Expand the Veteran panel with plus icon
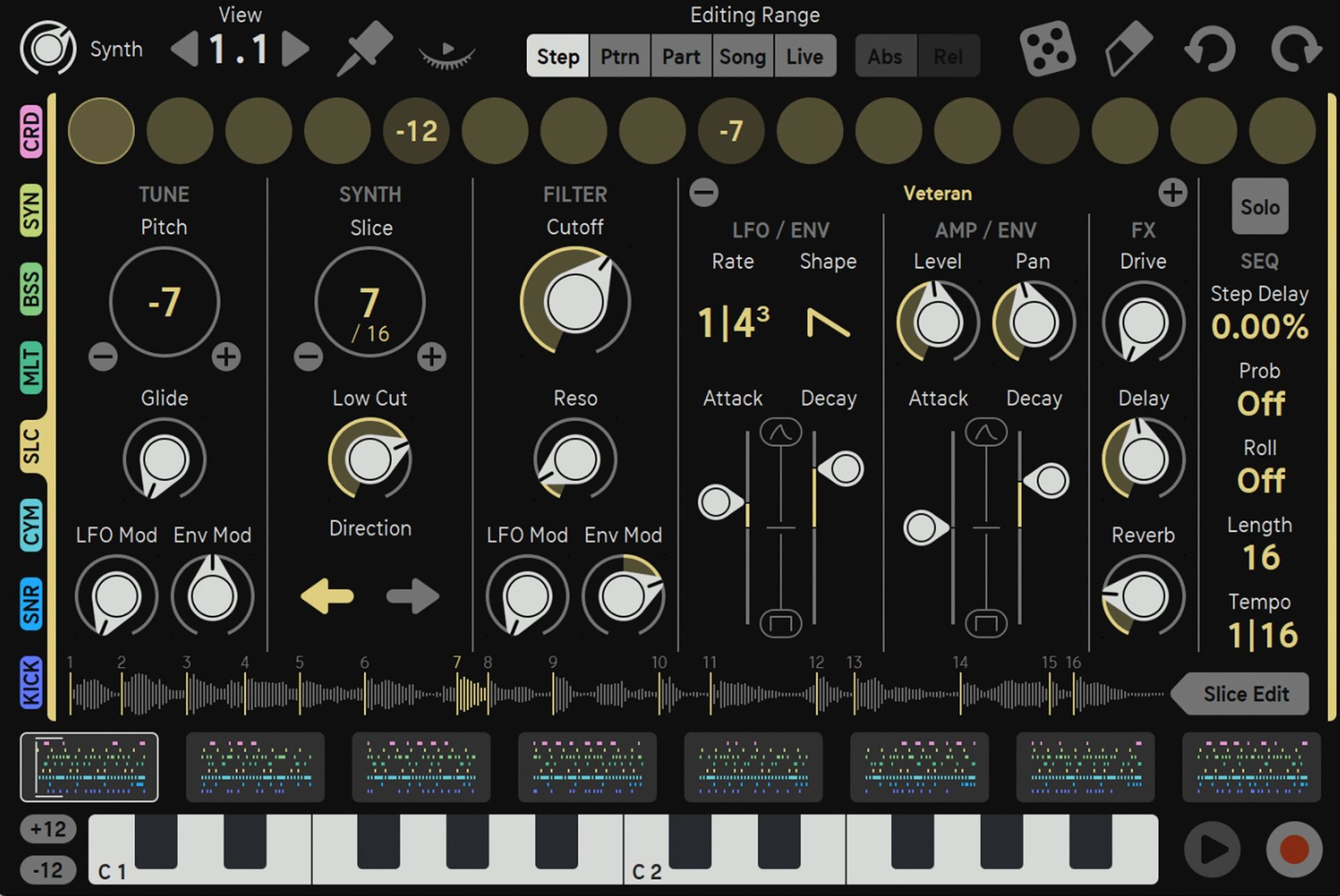 pos(1172,193)
